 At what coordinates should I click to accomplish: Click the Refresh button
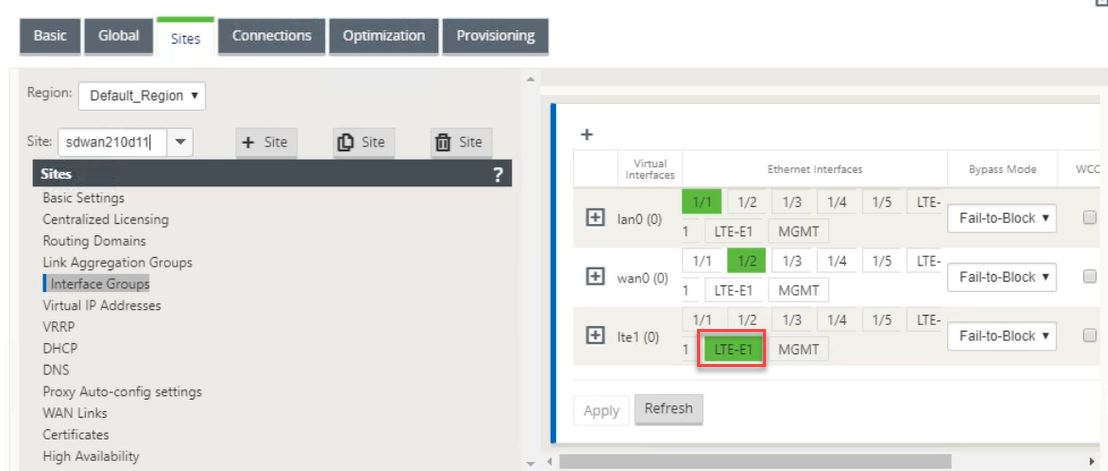coord(668,409)
